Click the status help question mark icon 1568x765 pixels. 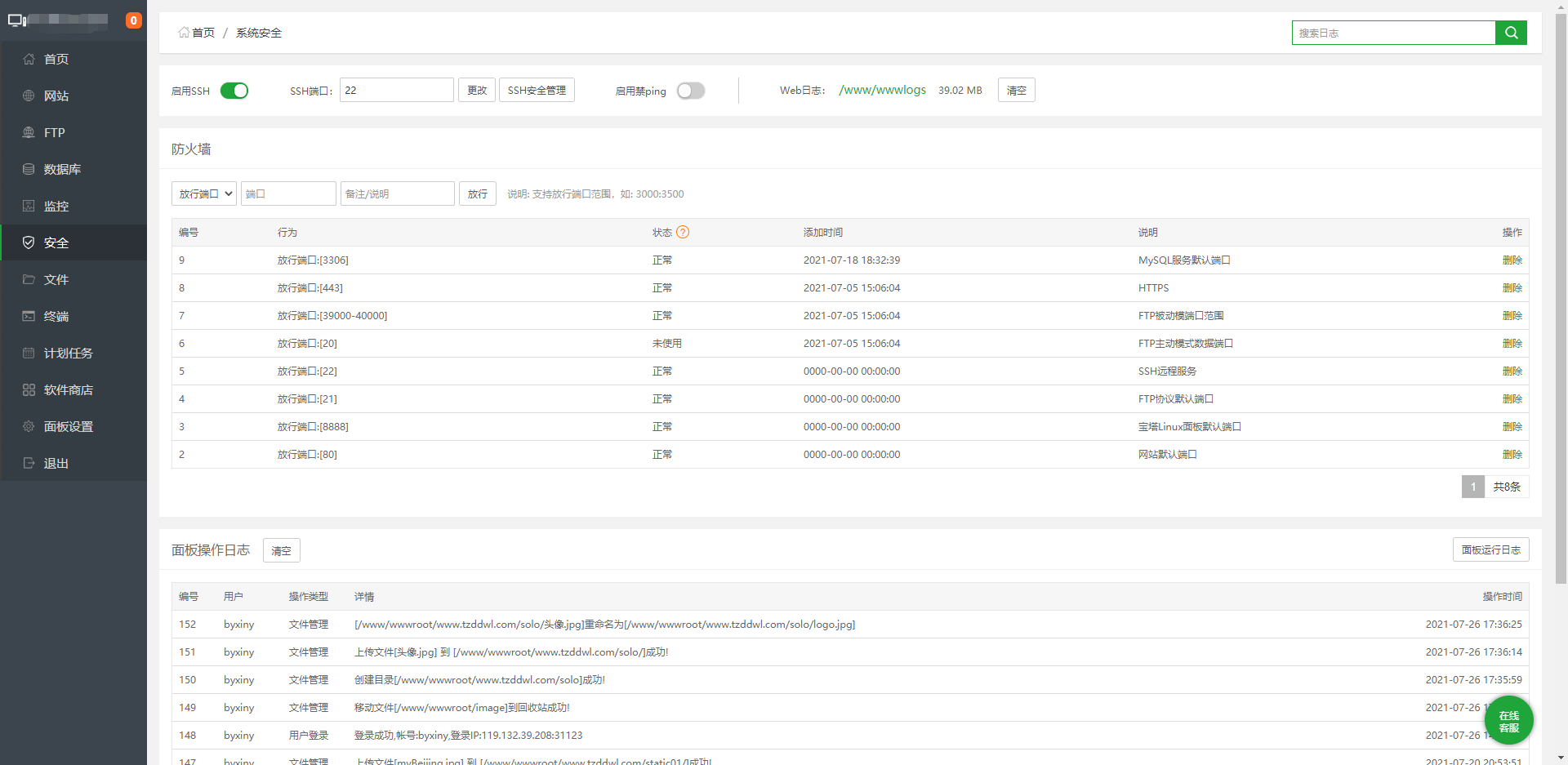(683, 232)
